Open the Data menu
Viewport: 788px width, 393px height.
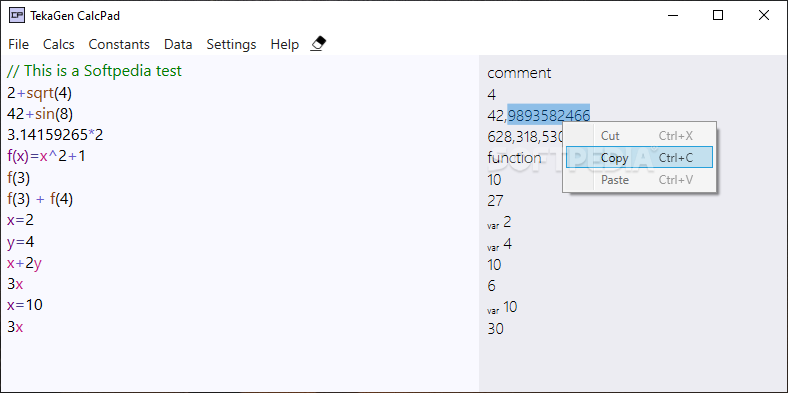(x=178, y=44)
